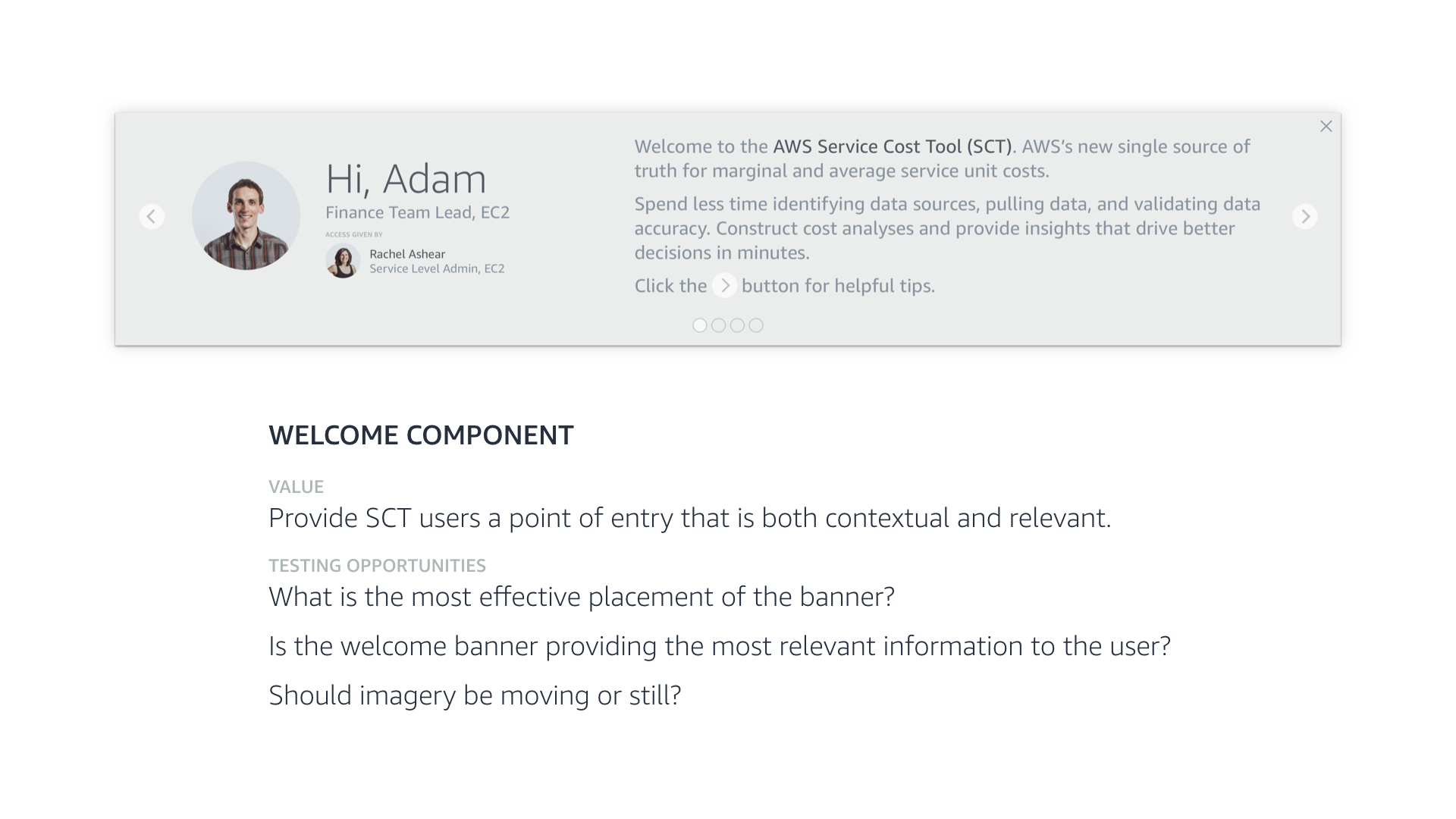Select the second carousel pagination dot
This screenshot has height=819, width=1456.
tap(718, 325)
